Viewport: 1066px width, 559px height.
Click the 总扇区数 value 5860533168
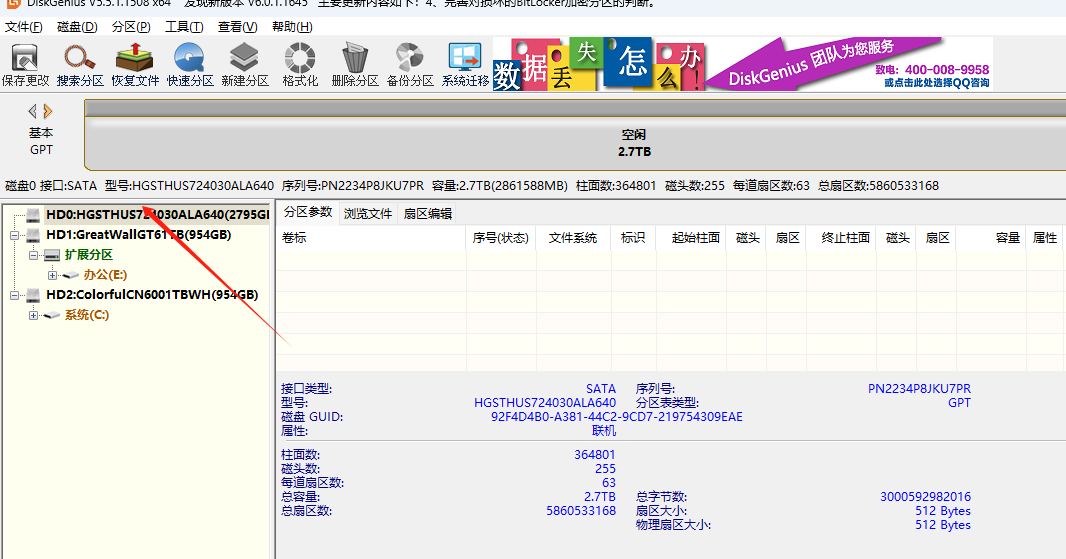tap(581, 511)
